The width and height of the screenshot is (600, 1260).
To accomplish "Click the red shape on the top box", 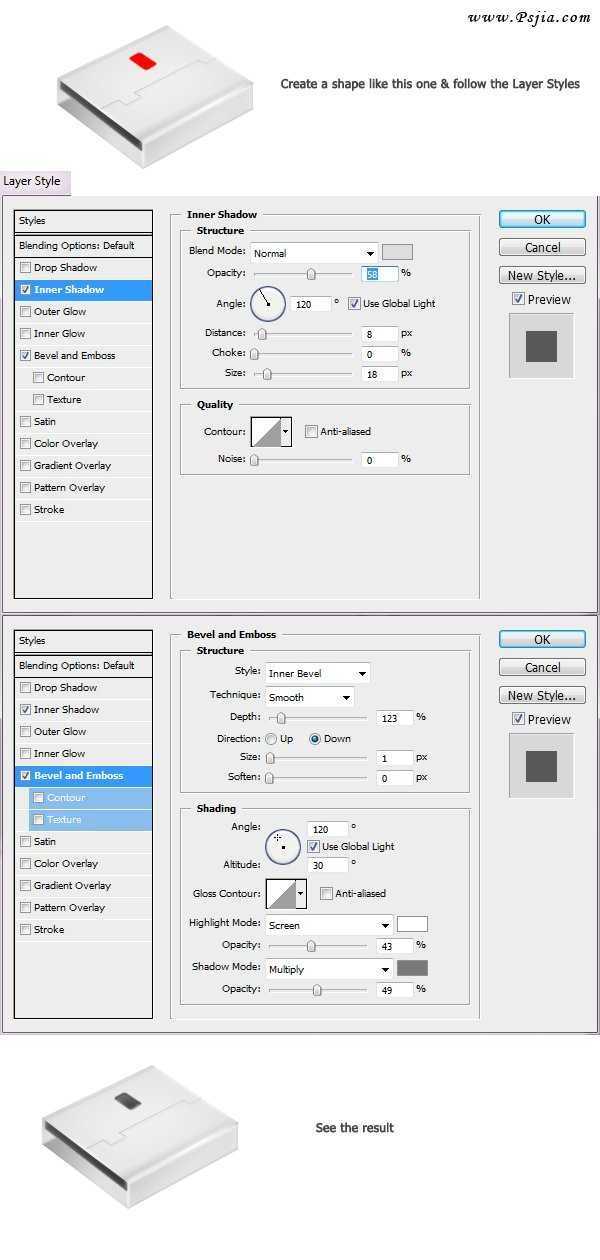I will coord(143,62).
